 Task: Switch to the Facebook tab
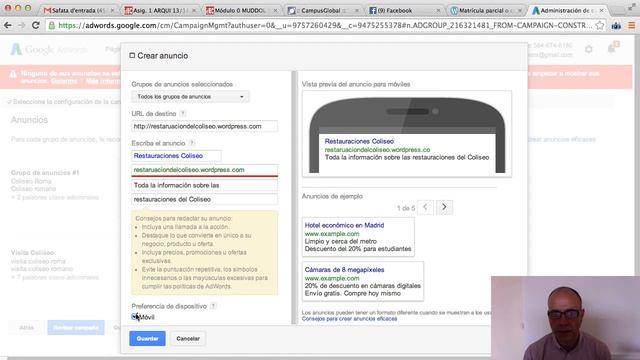tap(403, 11)
